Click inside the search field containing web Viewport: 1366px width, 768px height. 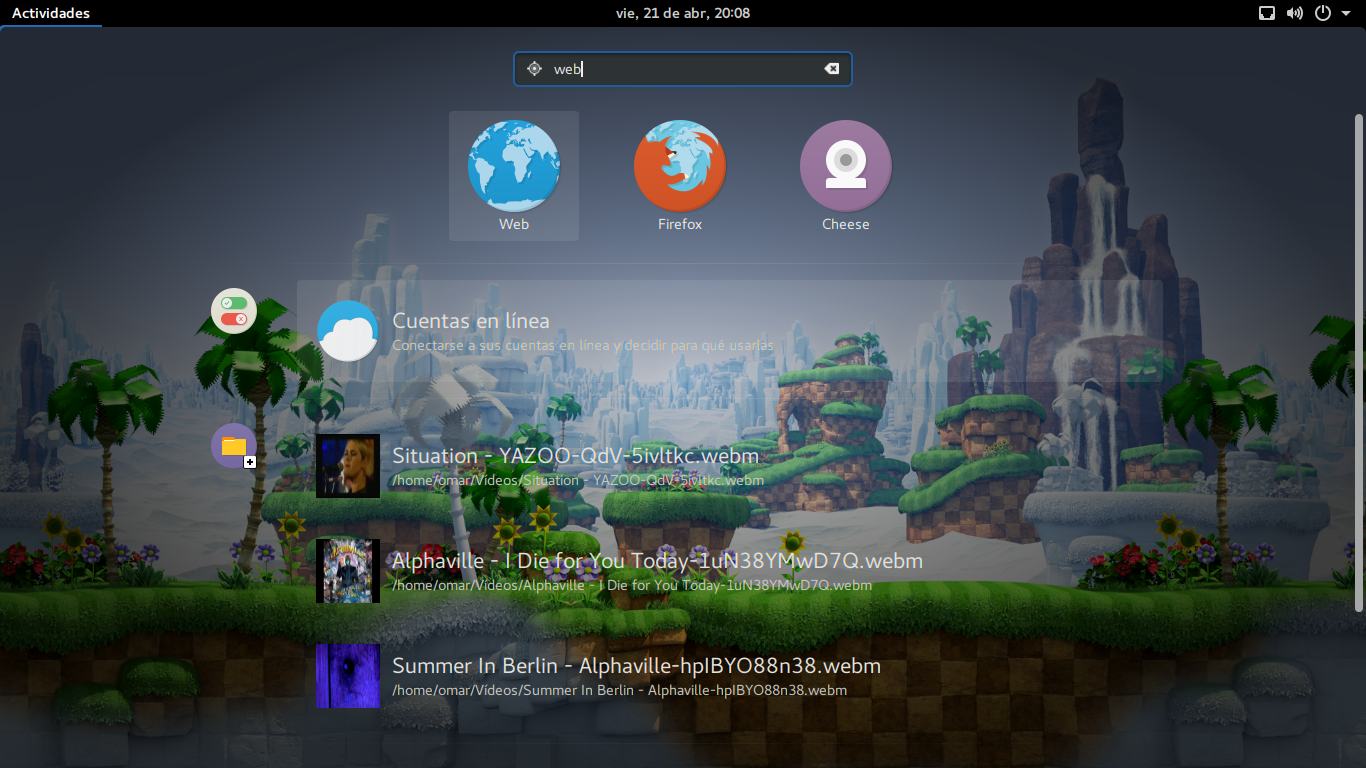pyautogui.click(x=683, y=69)
